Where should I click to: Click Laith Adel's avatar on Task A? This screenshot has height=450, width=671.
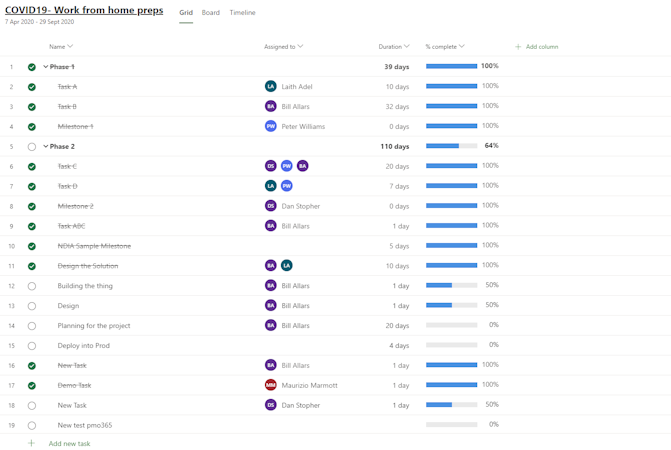click(x=271, y=87)
